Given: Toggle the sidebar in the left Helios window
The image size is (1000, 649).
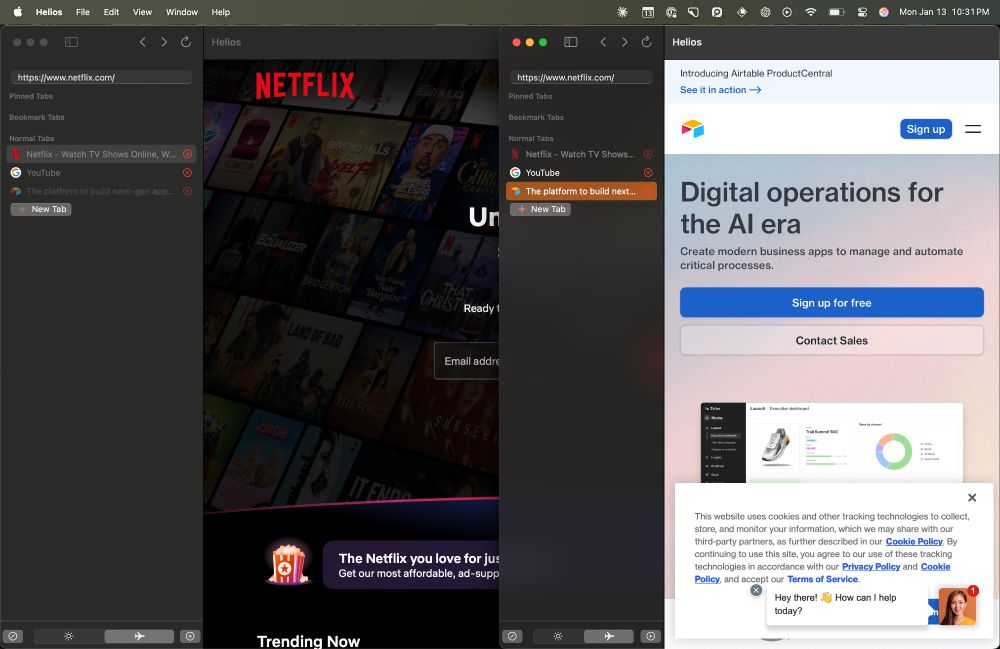Looking at the screenshot, I should point(71,42).
